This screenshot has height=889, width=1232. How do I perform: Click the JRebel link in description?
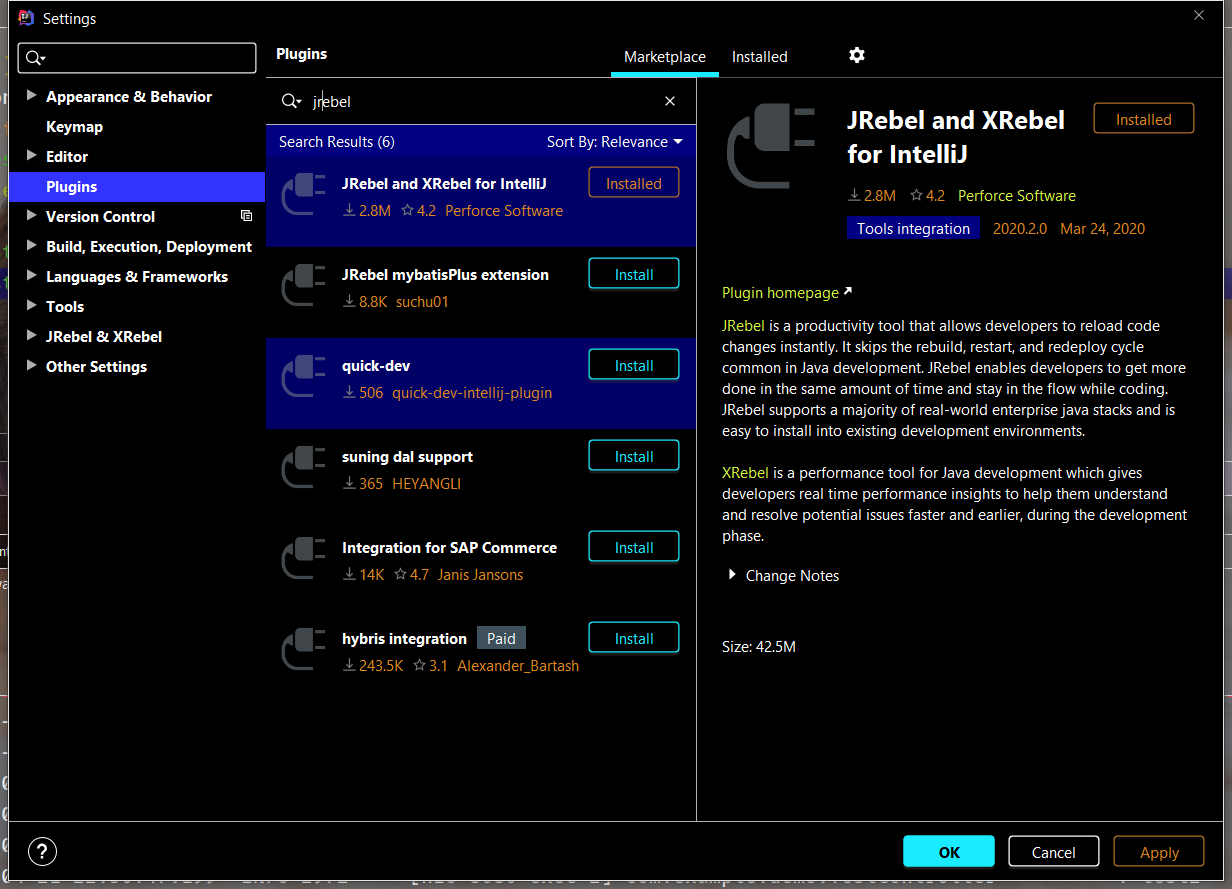pyautogui.click(x=744, y=326)
